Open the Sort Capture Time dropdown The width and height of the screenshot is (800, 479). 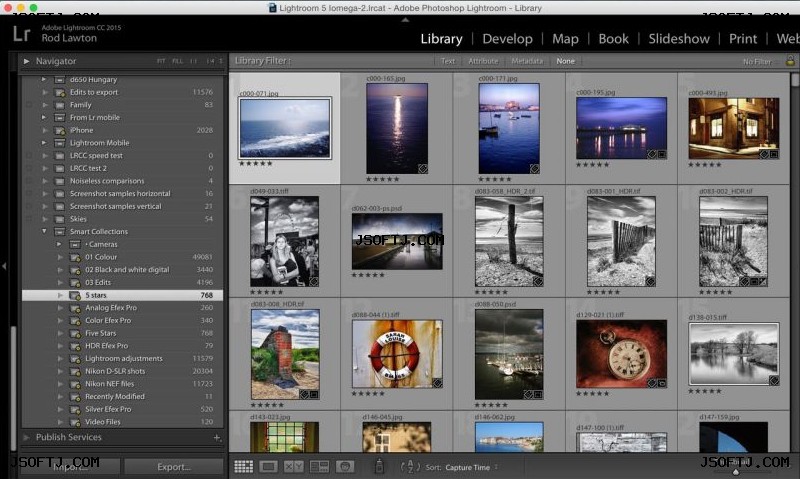point(471,467)
